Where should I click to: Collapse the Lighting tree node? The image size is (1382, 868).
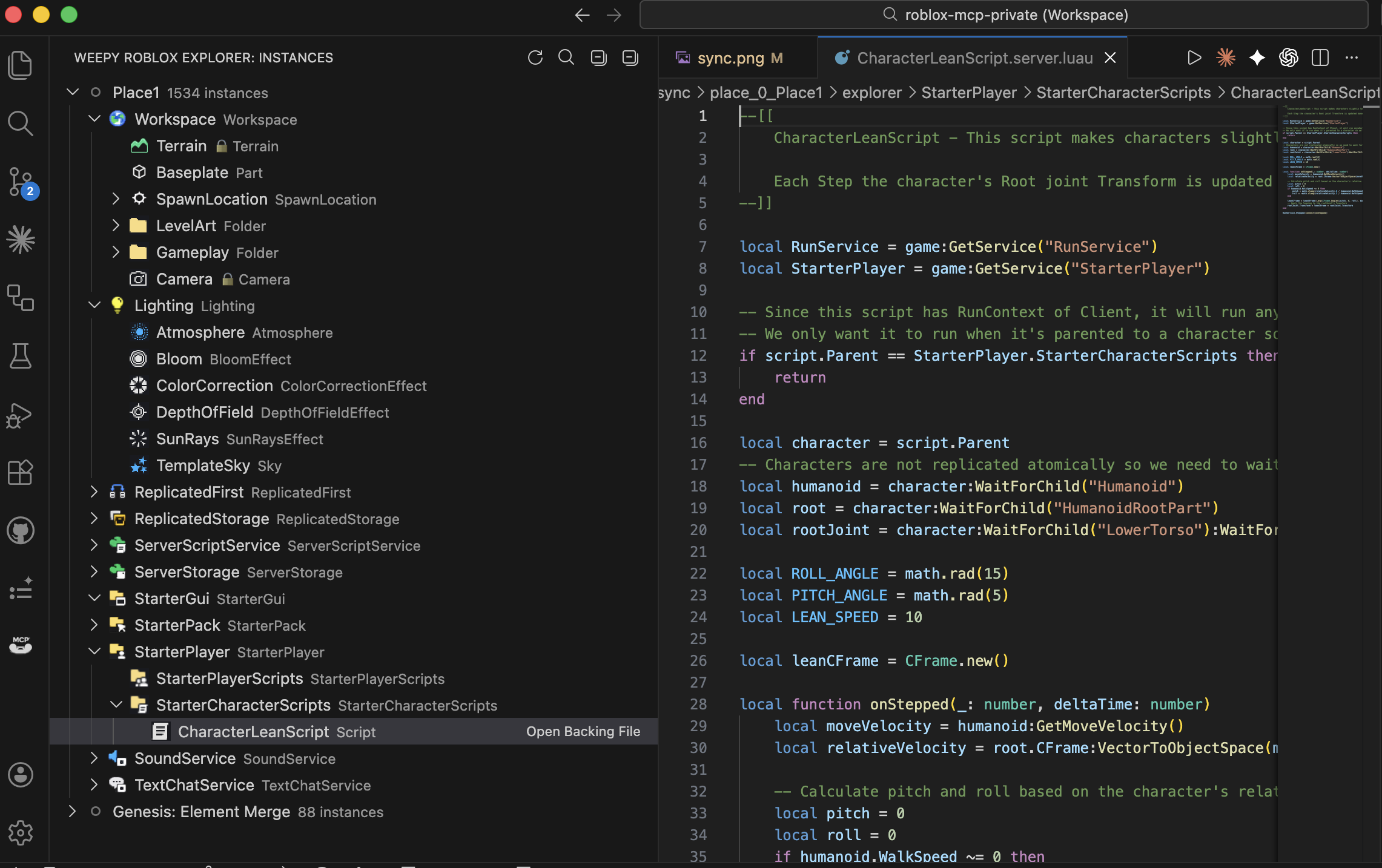point(94,305)
